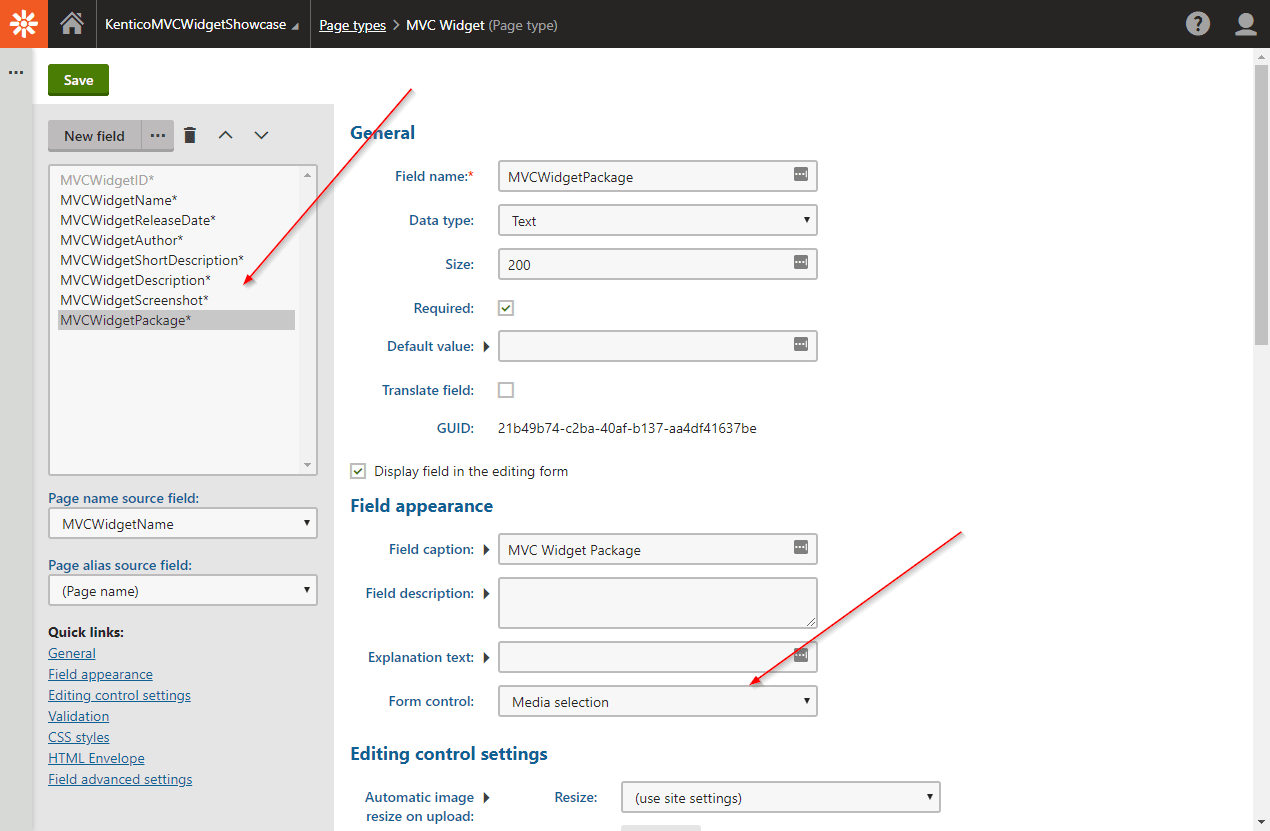Select MVCWidgetName field in list
1270x831 pixels.
(x=176, y=200)
